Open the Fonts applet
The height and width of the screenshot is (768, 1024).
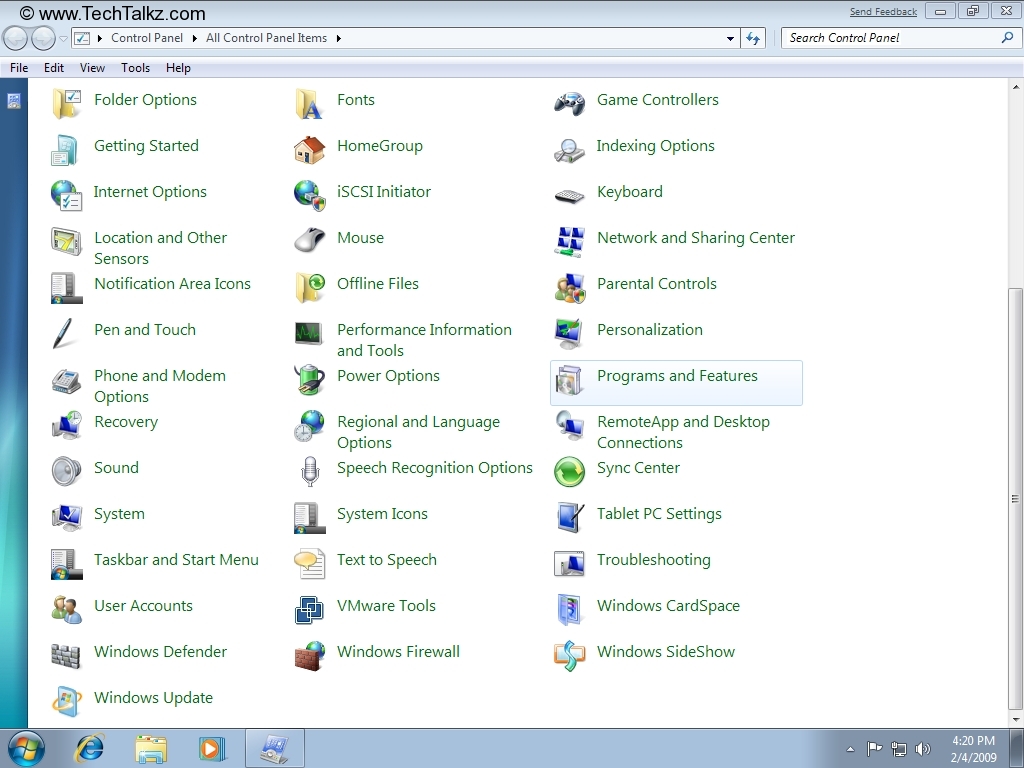[356, 100]
